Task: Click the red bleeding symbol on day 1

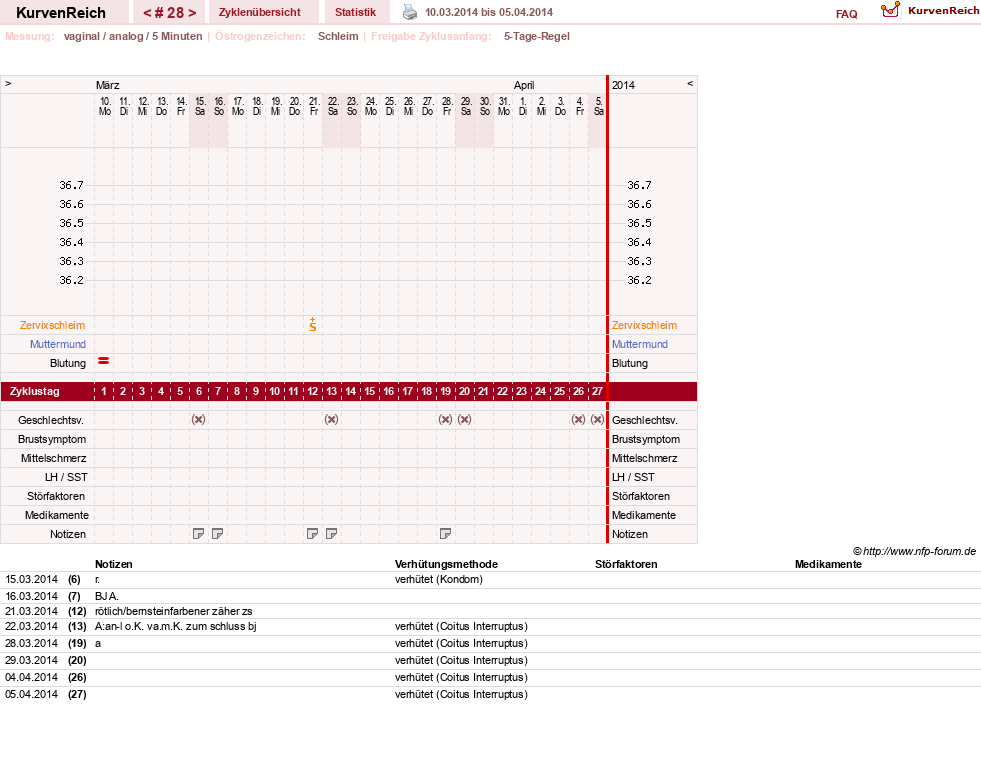Action: click(x=104, y=361)
